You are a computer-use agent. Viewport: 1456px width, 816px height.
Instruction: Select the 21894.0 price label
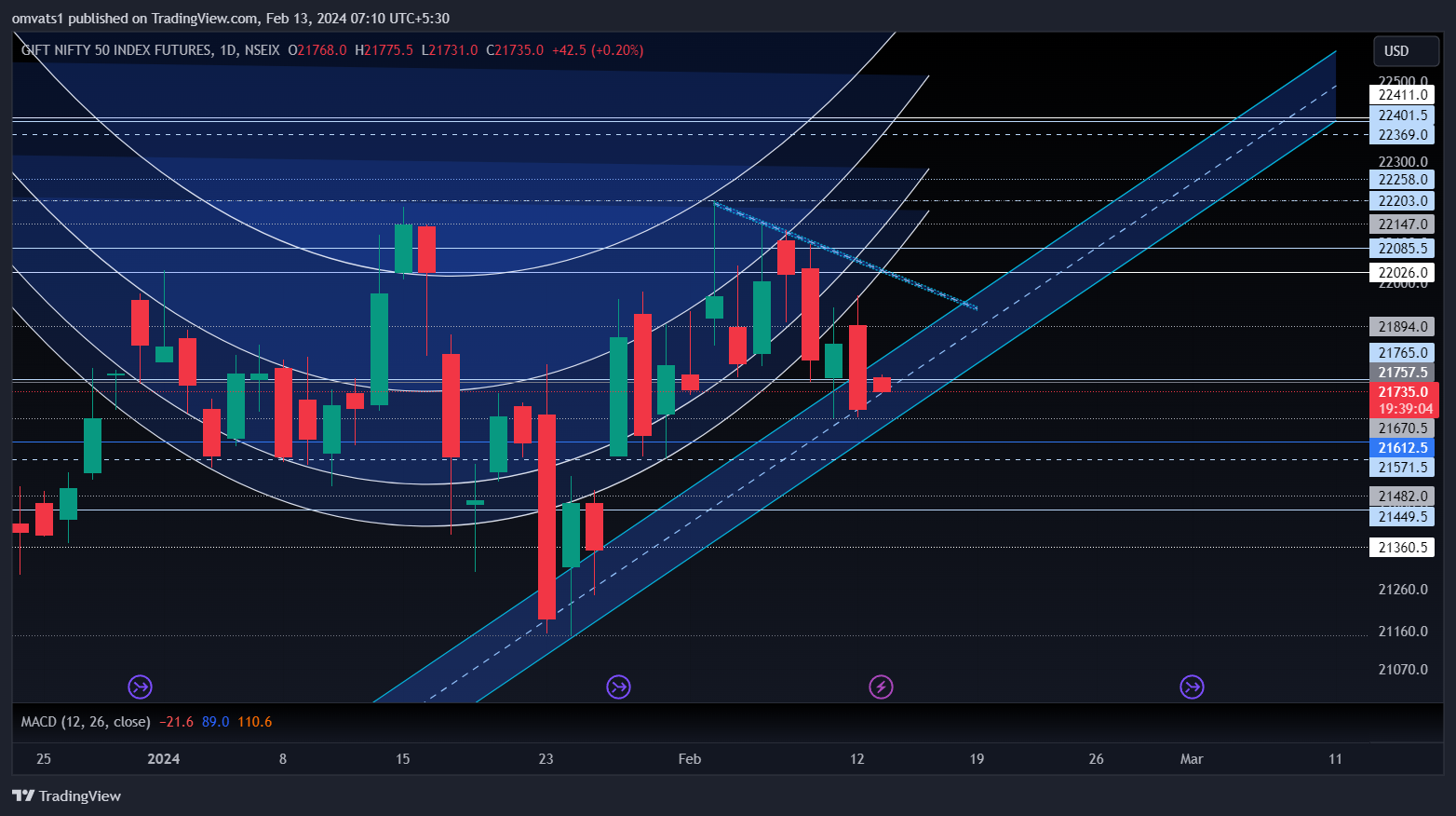click(x=1402, y=327)
